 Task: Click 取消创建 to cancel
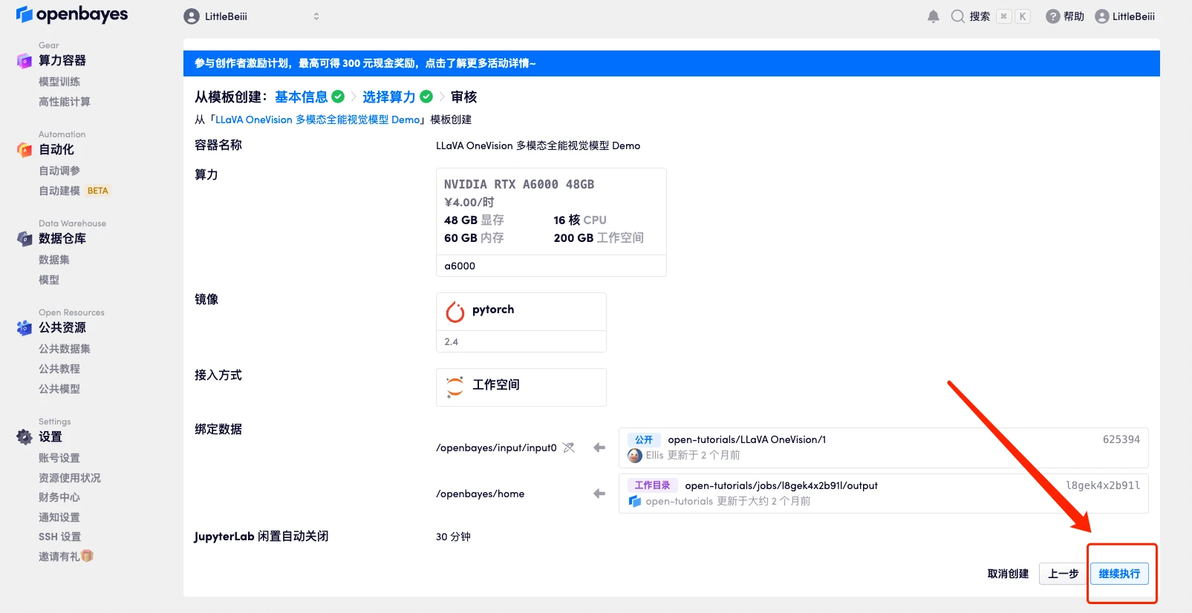click(x=1008, y=573)
